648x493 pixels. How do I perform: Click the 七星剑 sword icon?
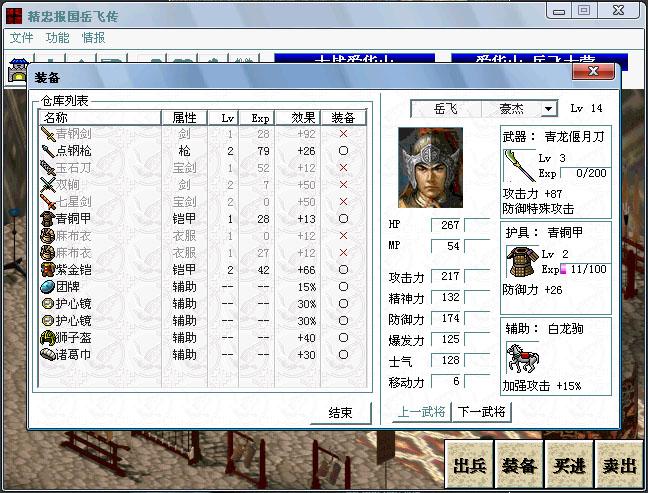pyautogui.click(x=48, y=202)
